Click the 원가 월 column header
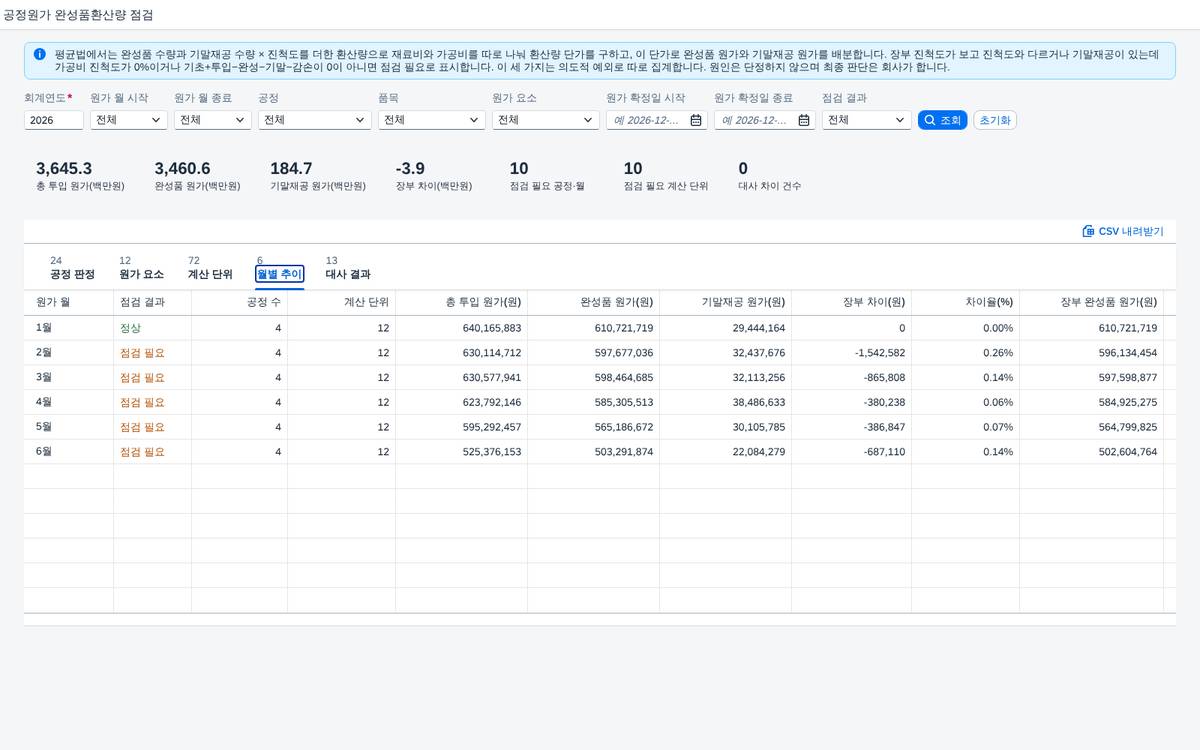The image size is (1200, 750). [69, 302]
